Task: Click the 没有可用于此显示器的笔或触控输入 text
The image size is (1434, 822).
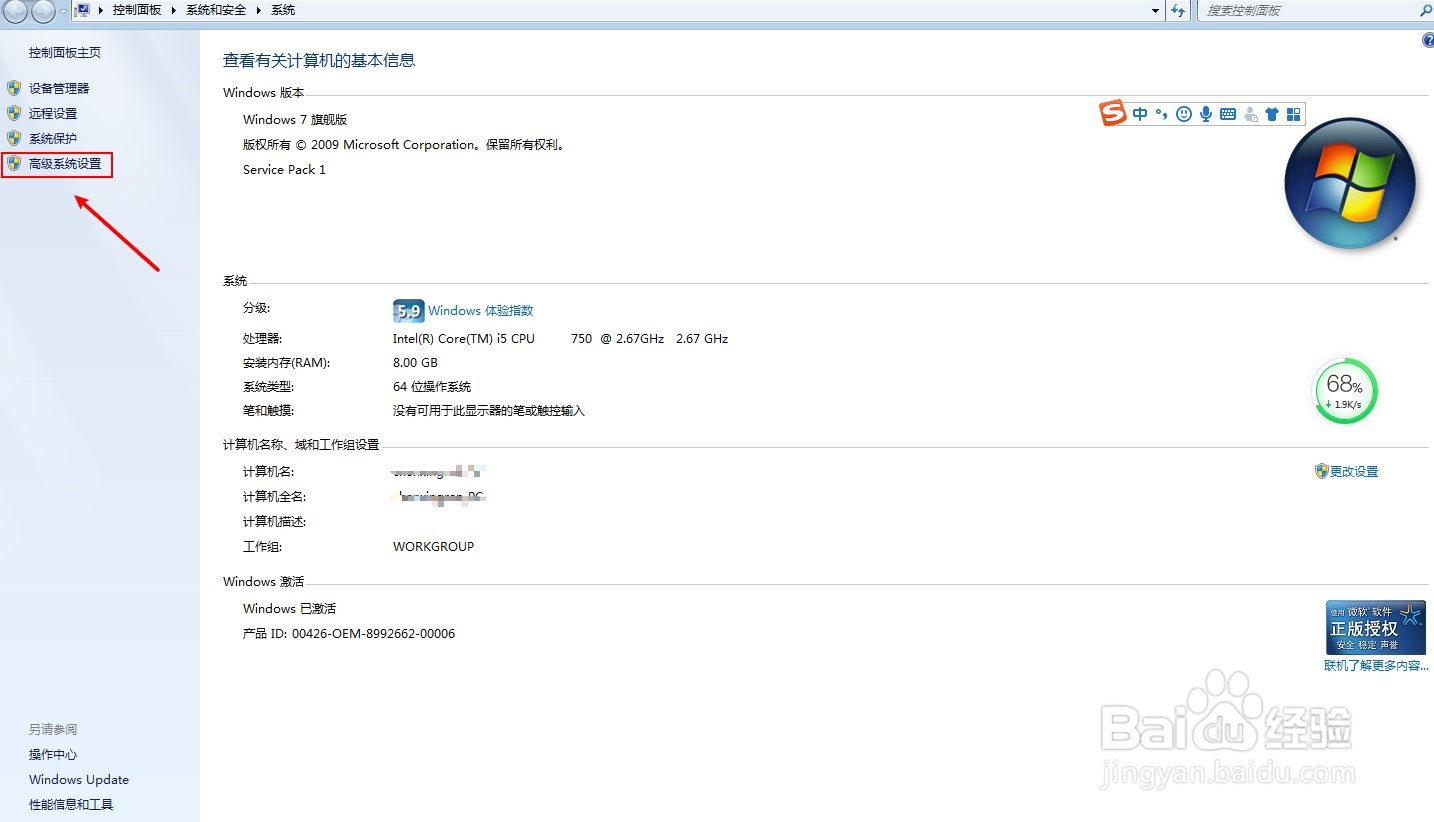Action: click(489, 410)
